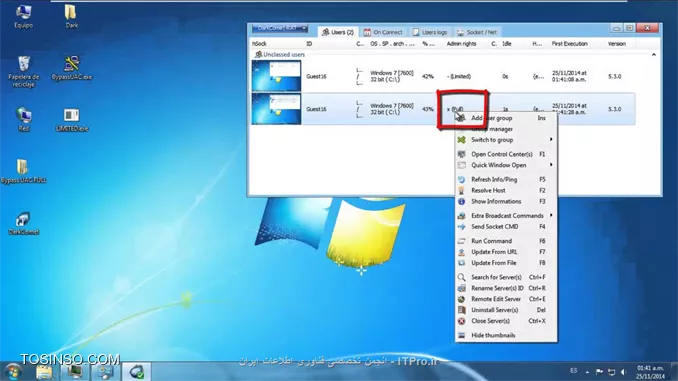Choose Resolve Host from context menu

click(506, 190)
